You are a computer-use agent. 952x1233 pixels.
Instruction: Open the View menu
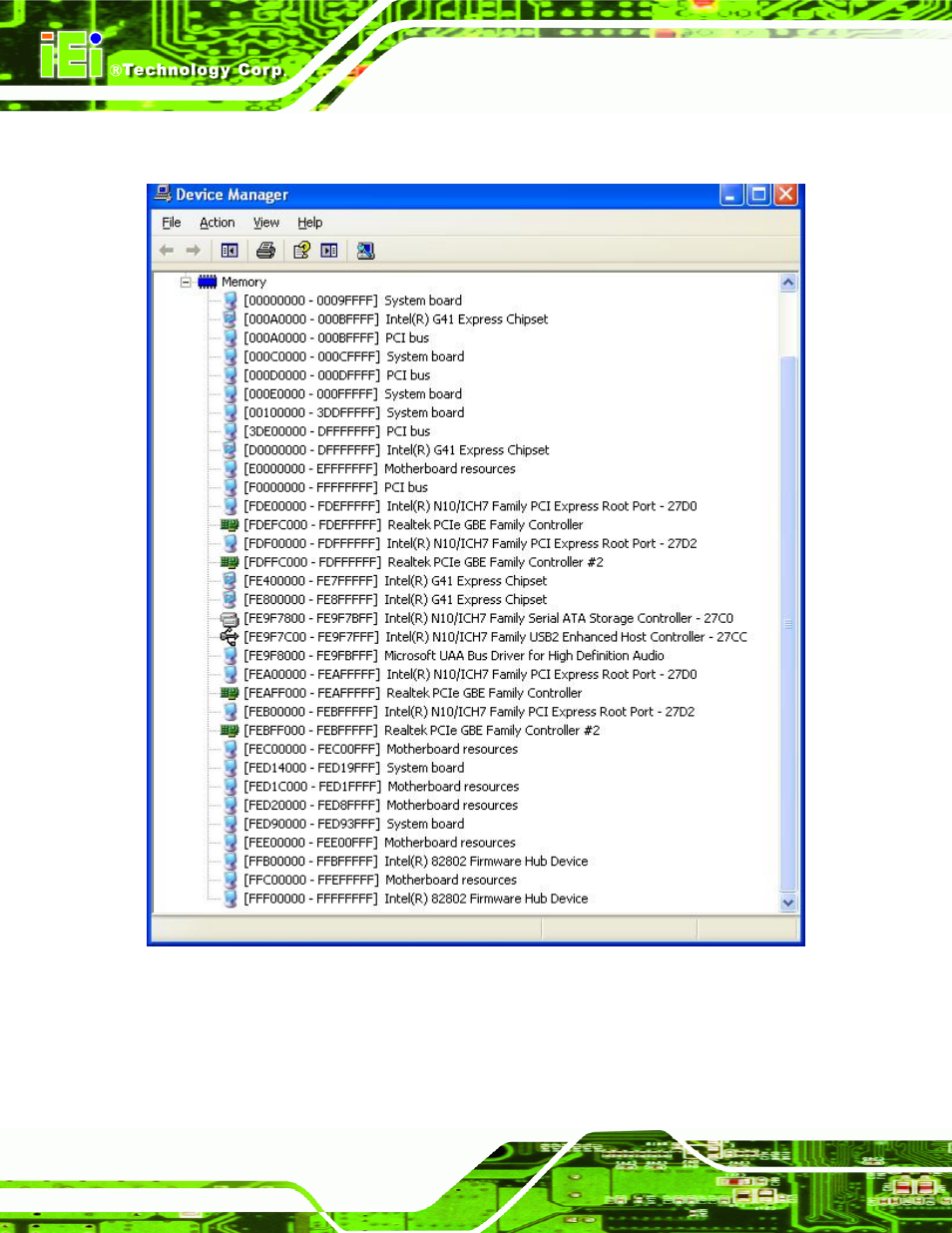pos(266,223)
